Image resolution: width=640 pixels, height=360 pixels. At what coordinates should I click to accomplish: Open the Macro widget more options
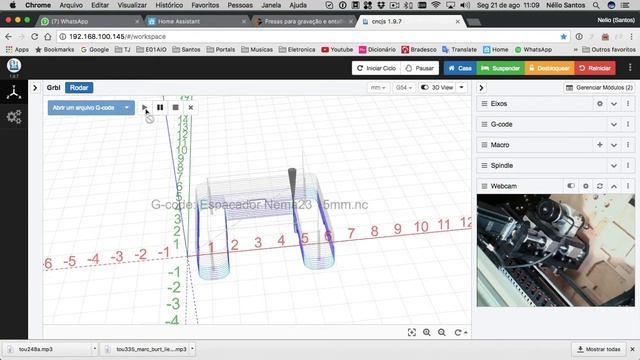click(628, 145)
